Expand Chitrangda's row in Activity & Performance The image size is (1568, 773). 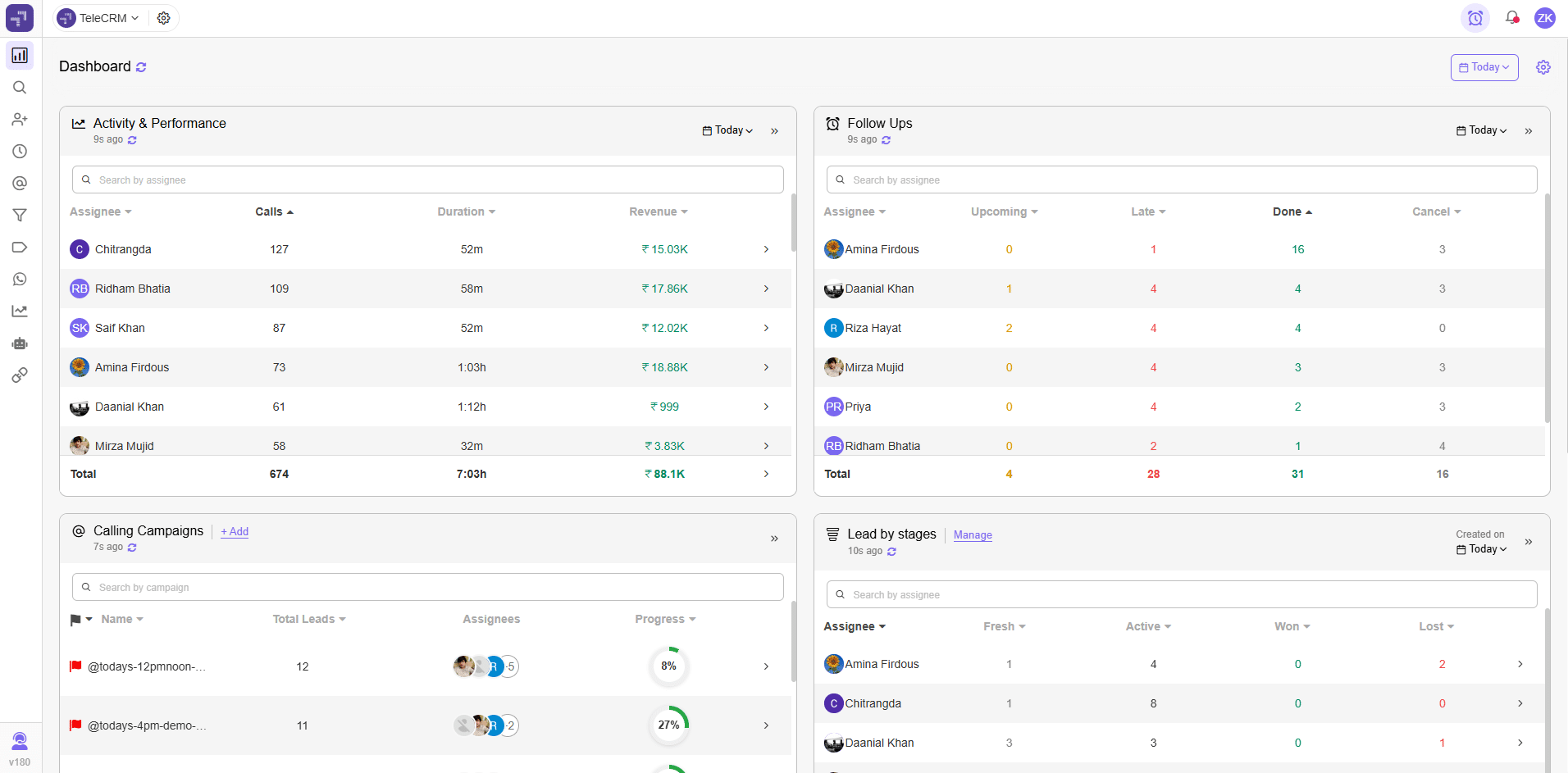click(765, 248)
